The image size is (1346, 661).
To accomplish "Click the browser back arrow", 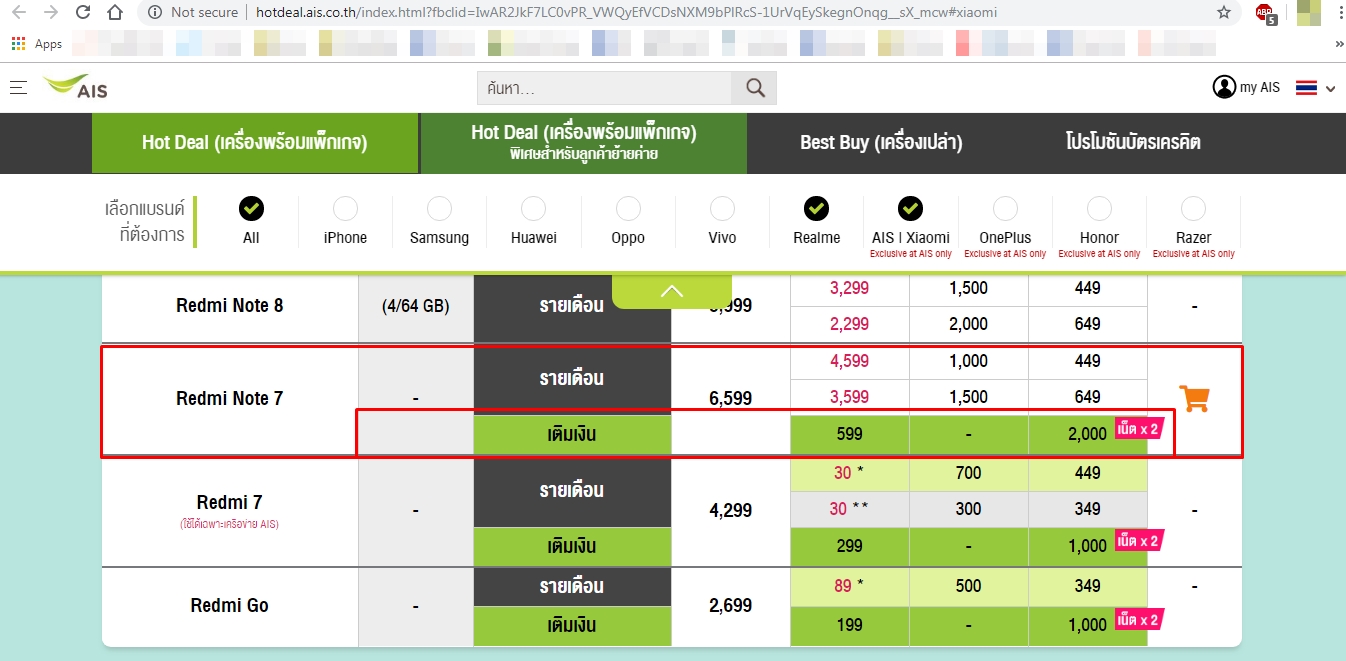I will pos(19,13).
